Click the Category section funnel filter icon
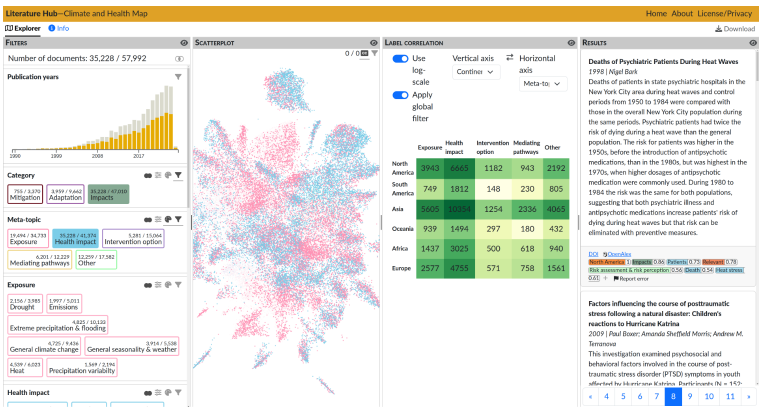 click(178, 175)
